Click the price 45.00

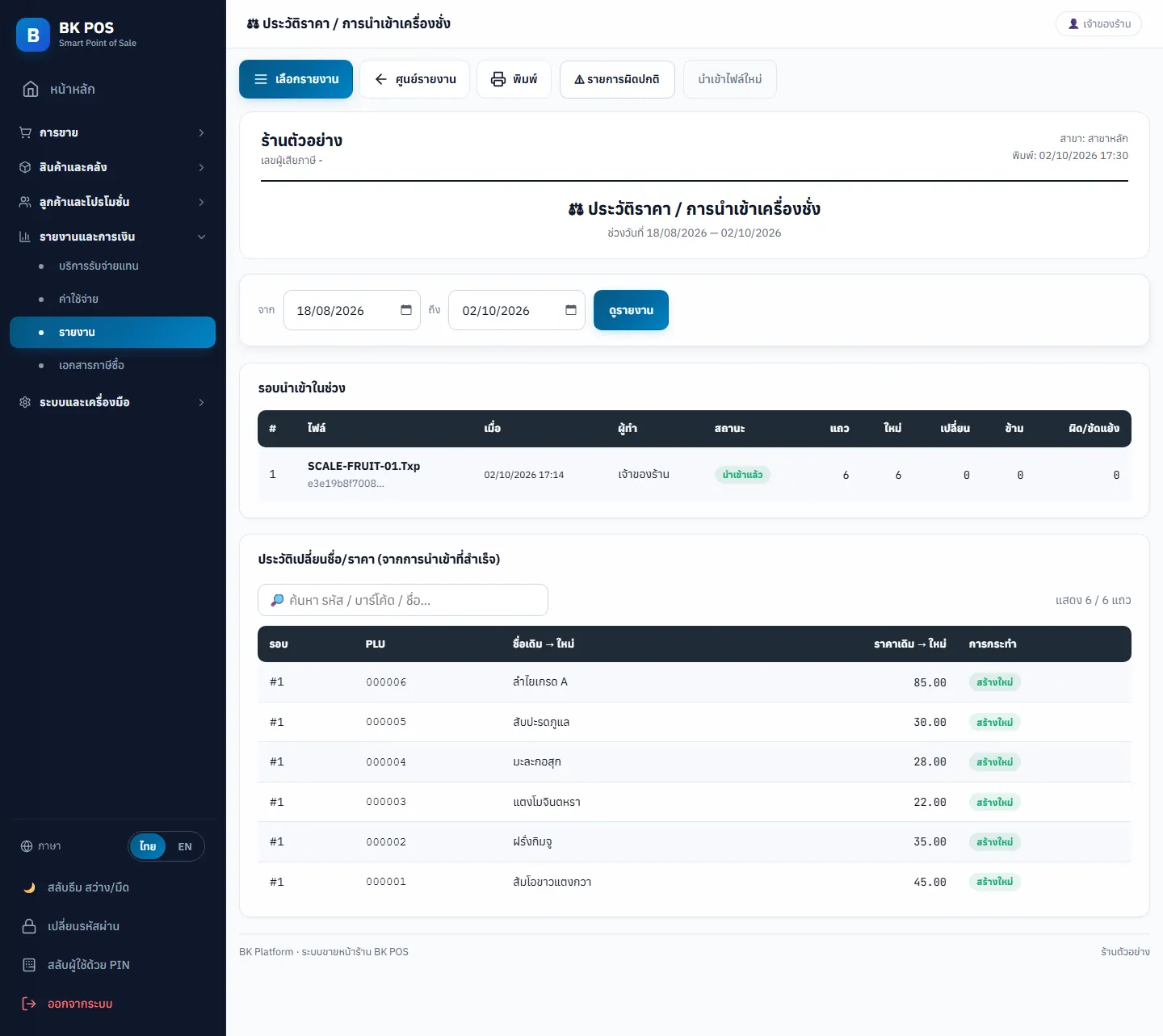(930, 882)
